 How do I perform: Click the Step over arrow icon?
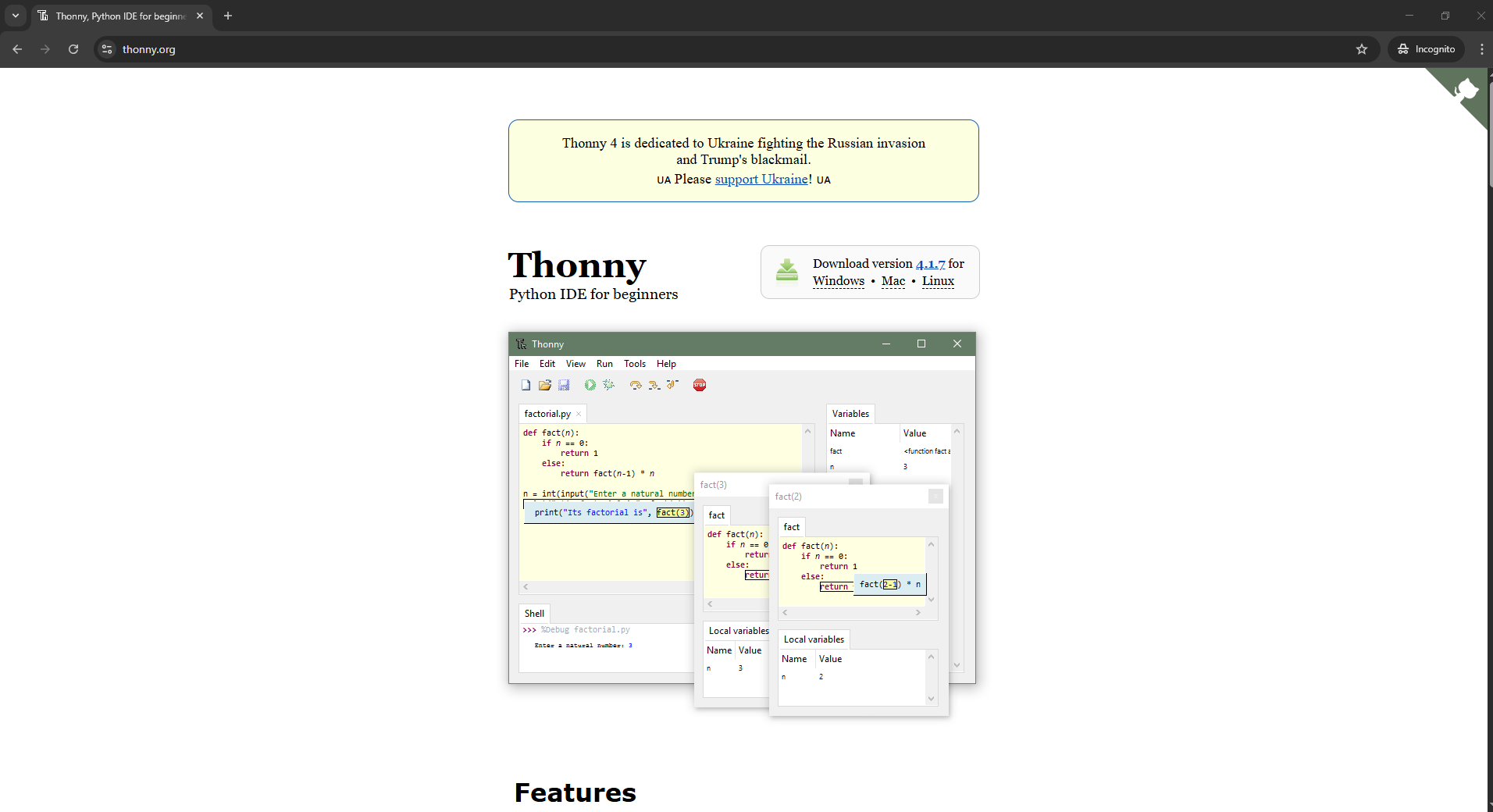coord(636,385)
